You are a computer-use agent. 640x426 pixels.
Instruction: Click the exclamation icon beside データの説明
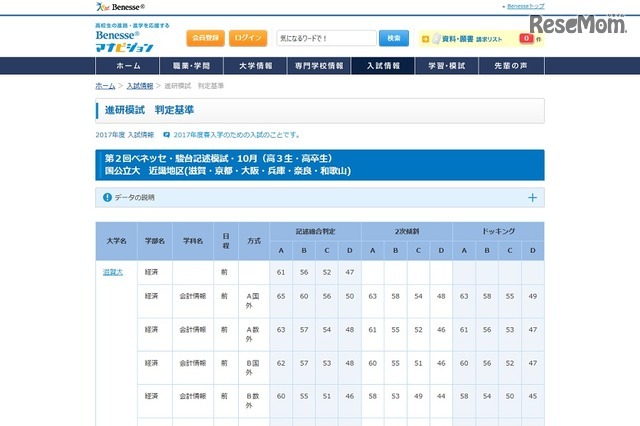point(107,197)
